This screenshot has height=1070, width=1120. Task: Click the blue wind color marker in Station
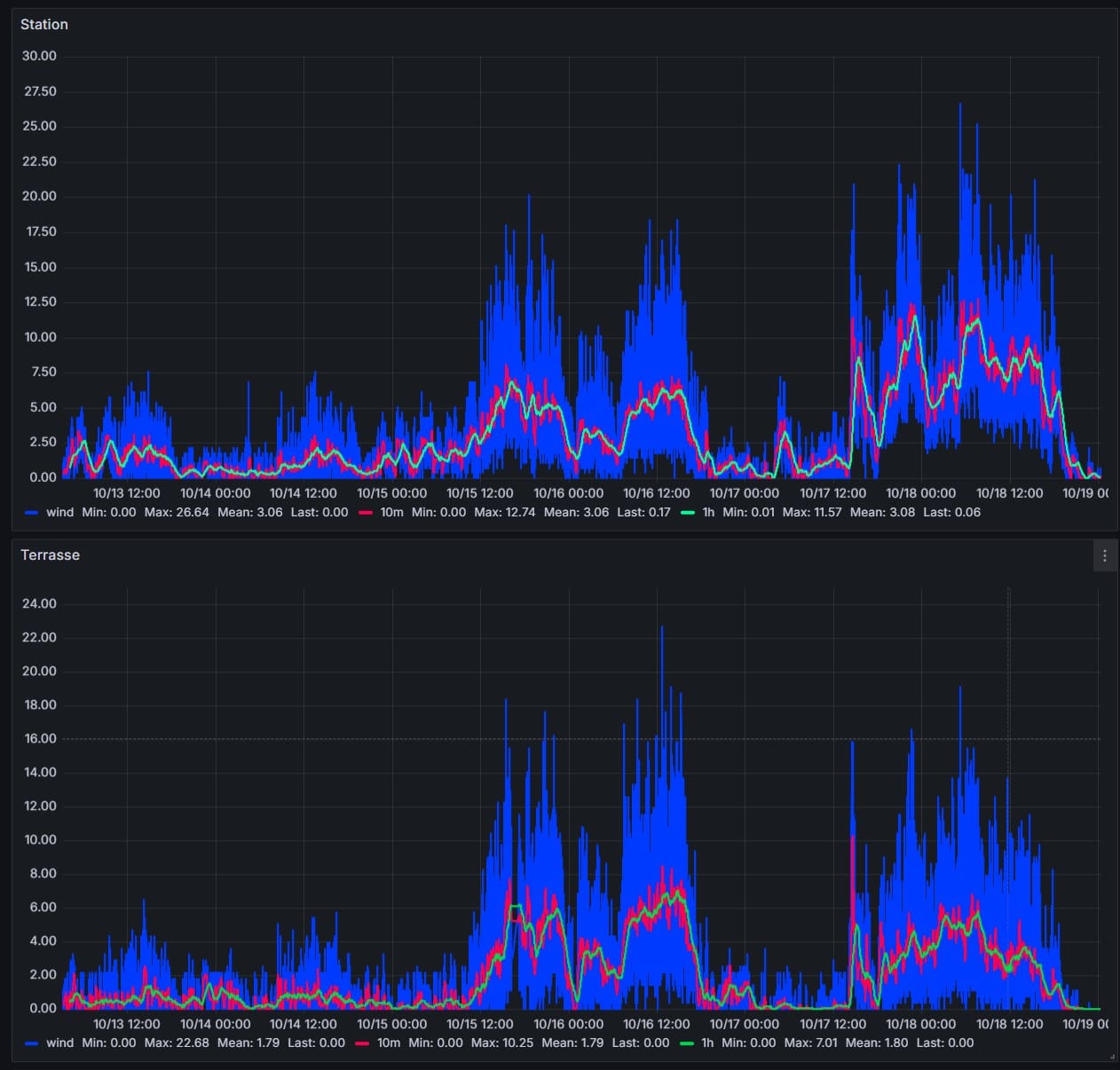(x=32, y=512)
